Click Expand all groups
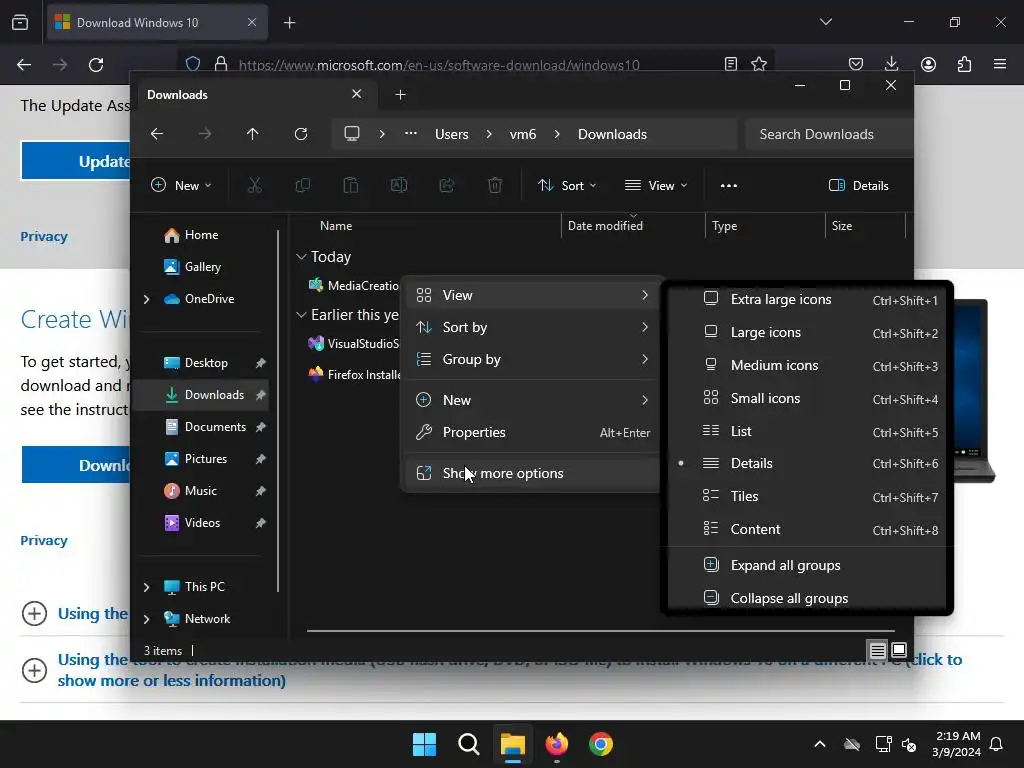The height and width of the screenshot is (768, 1024). [x=807, y=566]
